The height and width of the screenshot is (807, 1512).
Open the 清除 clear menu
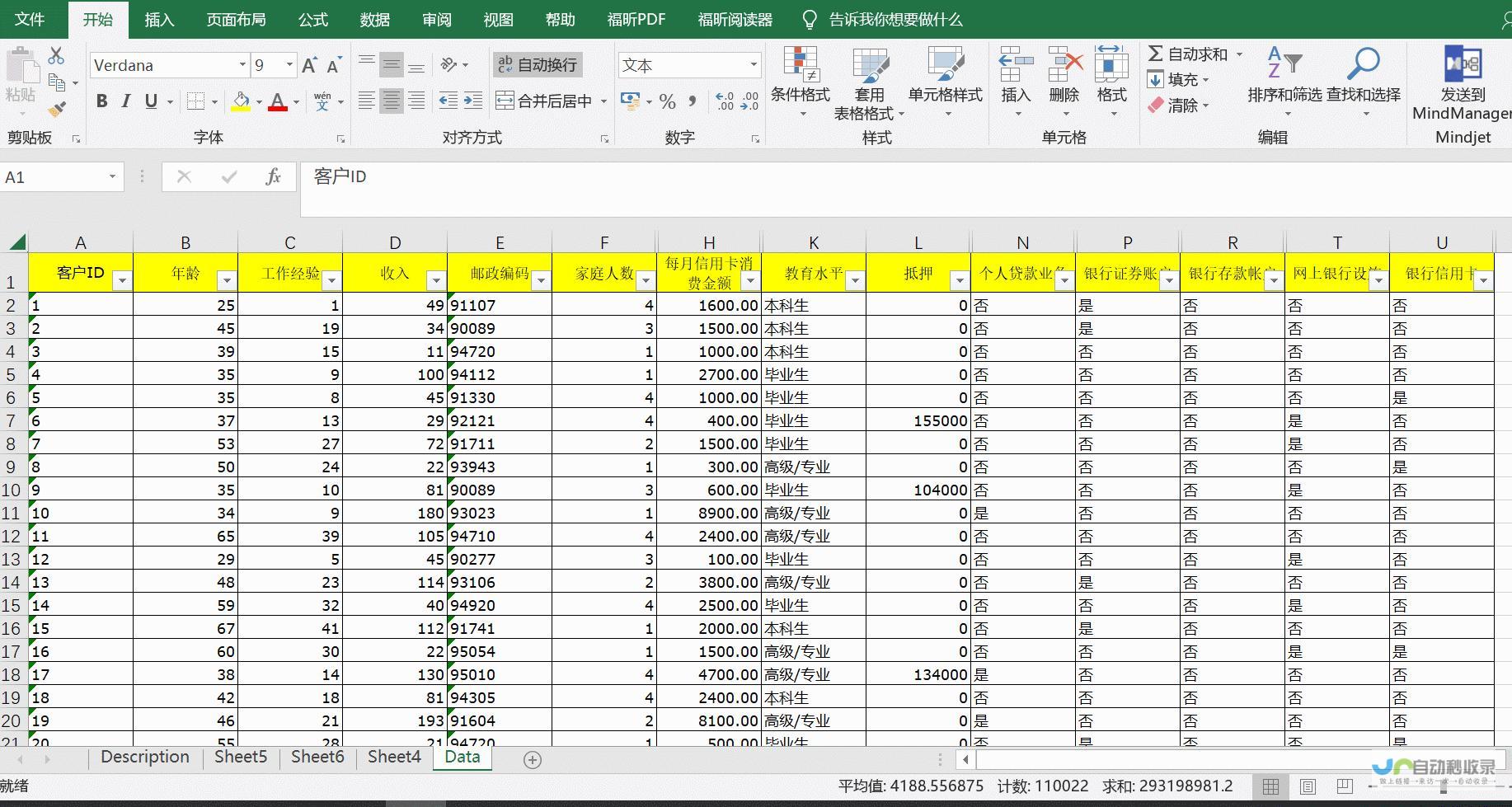click(1177, 105)
